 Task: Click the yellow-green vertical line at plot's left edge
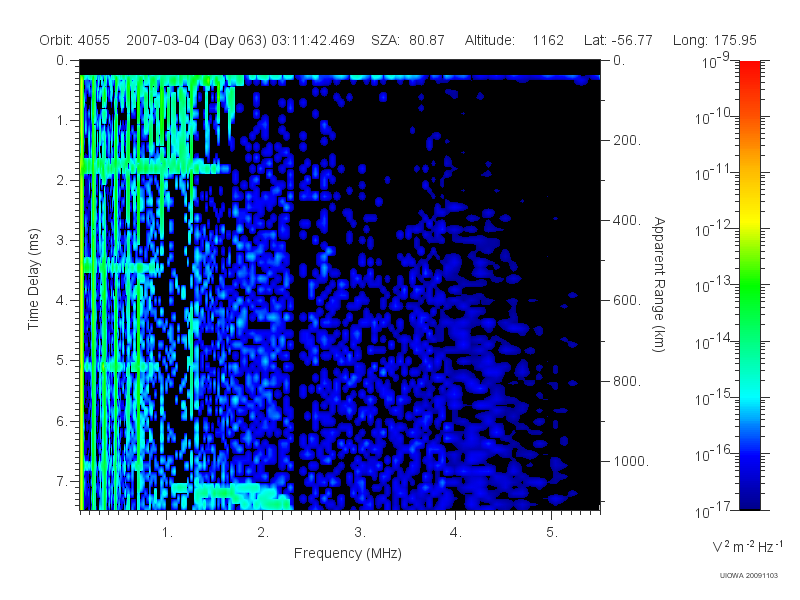(82, 292)
